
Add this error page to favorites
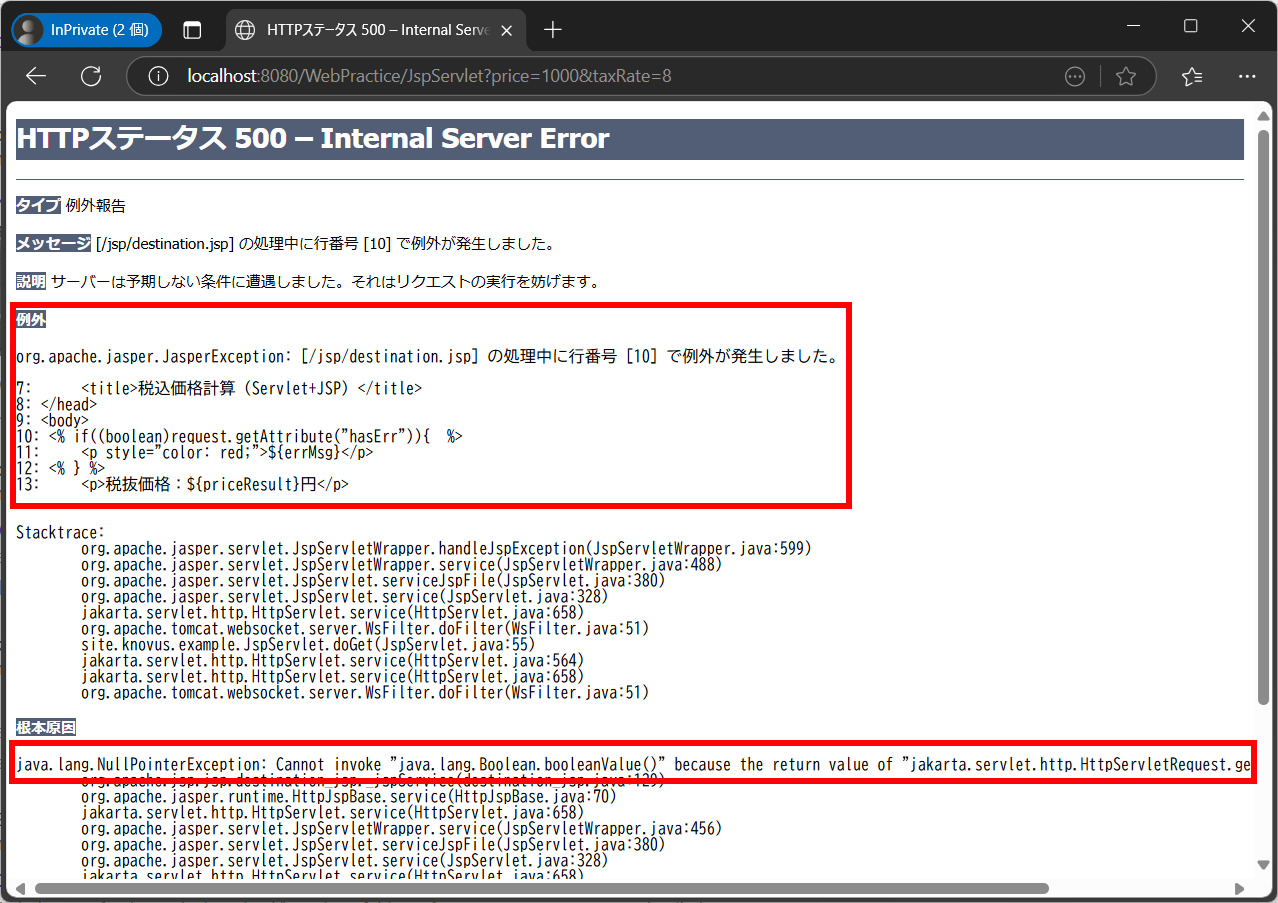[1126, 76]
